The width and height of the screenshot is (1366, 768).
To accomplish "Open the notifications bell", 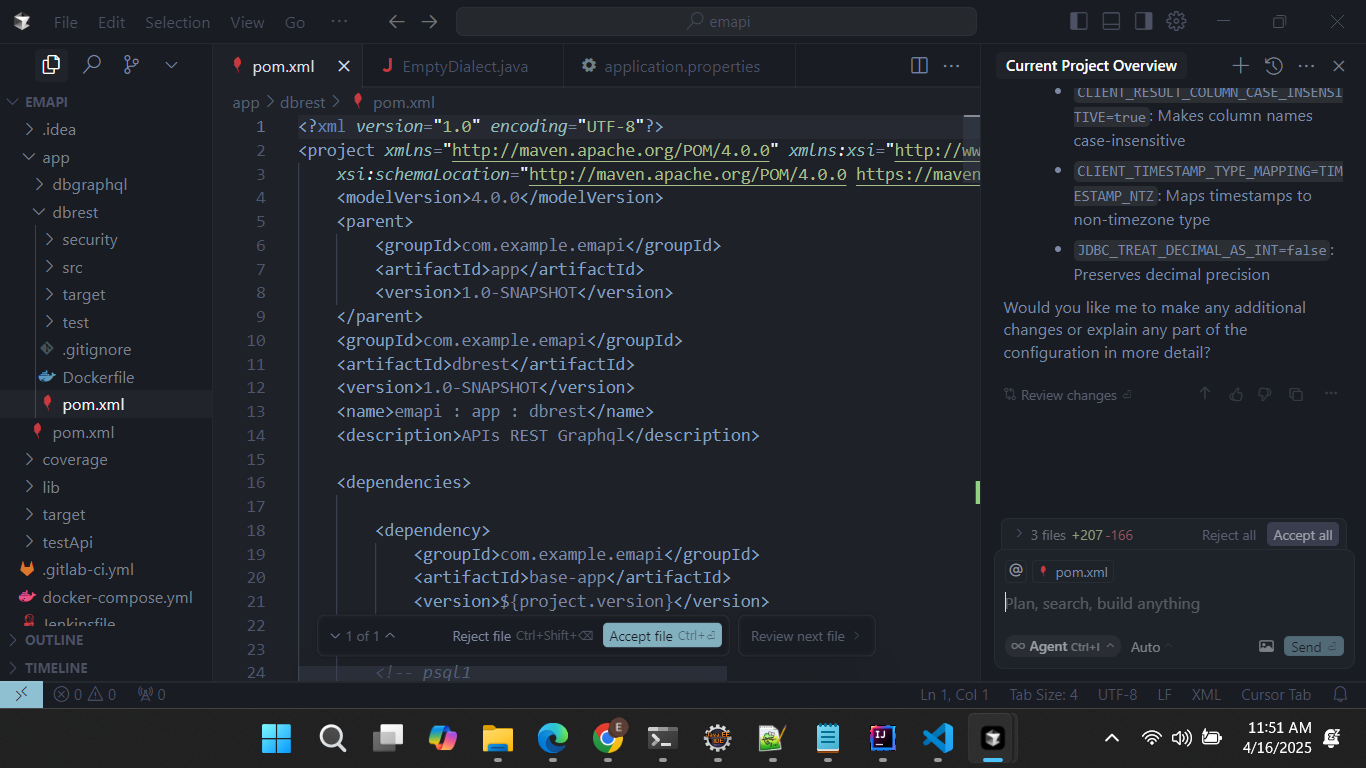I will tap(1341, 694).
